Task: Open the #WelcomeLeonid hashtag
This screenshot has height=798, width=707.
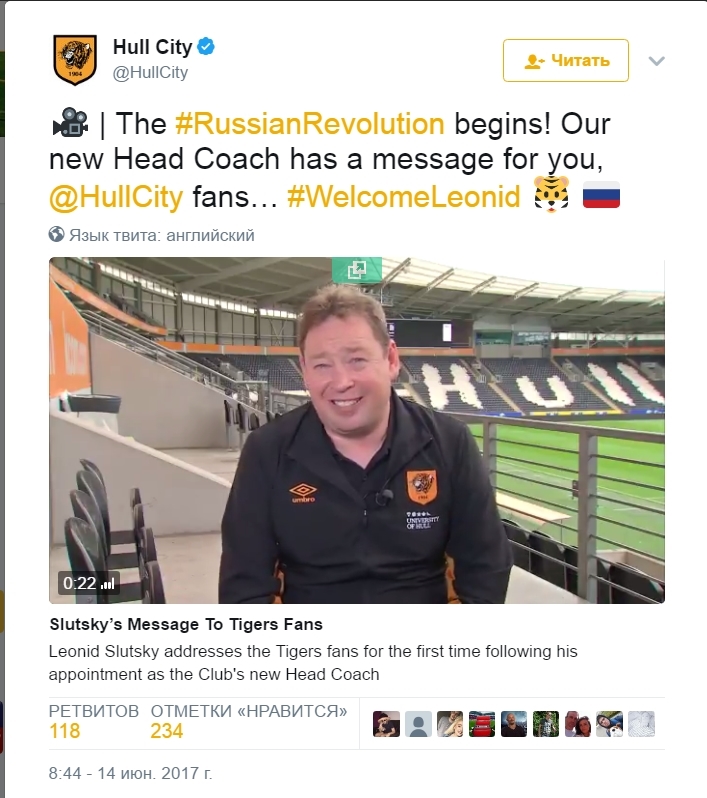Action: (404, 196)
